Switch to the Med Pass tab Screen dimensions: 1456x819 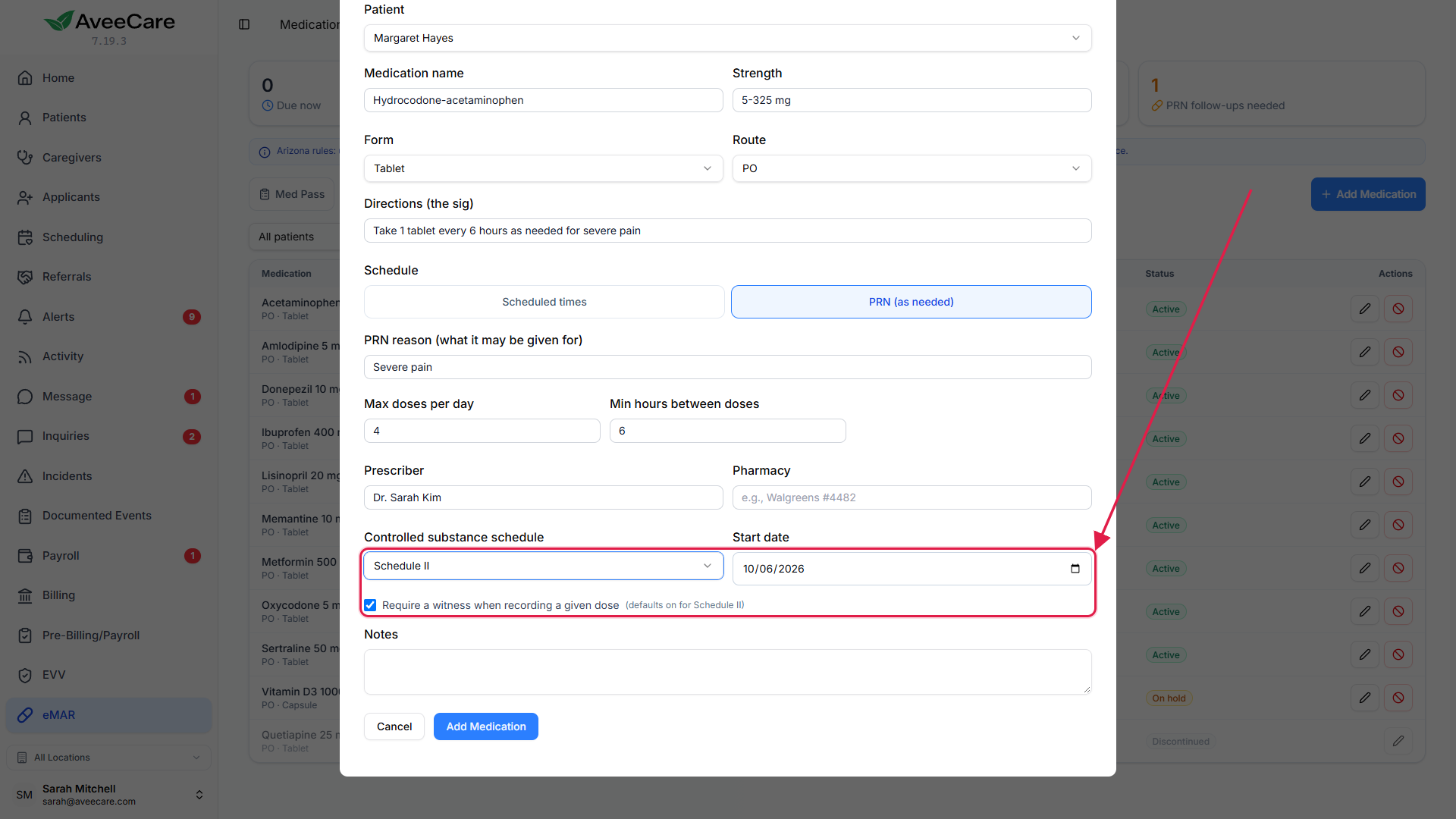pos(293,194)
